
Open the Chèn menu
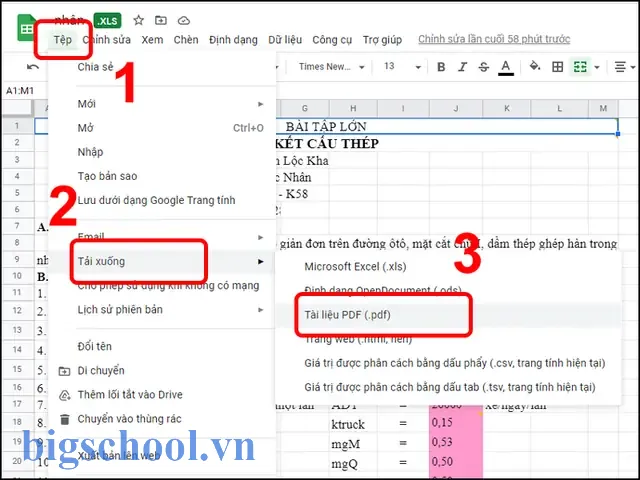pos(186,40)
